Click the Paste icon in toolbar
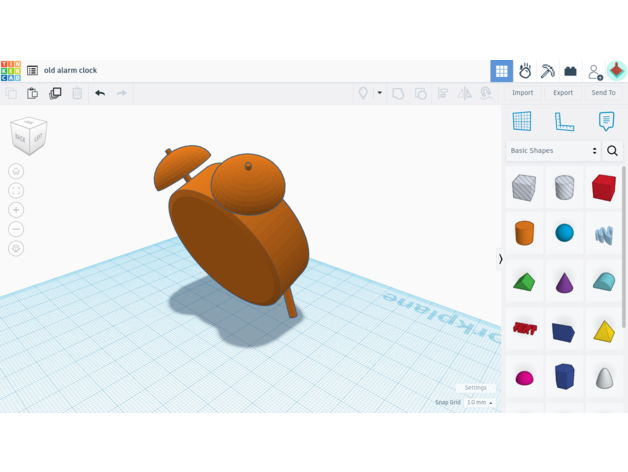 (x=33, y=93)
